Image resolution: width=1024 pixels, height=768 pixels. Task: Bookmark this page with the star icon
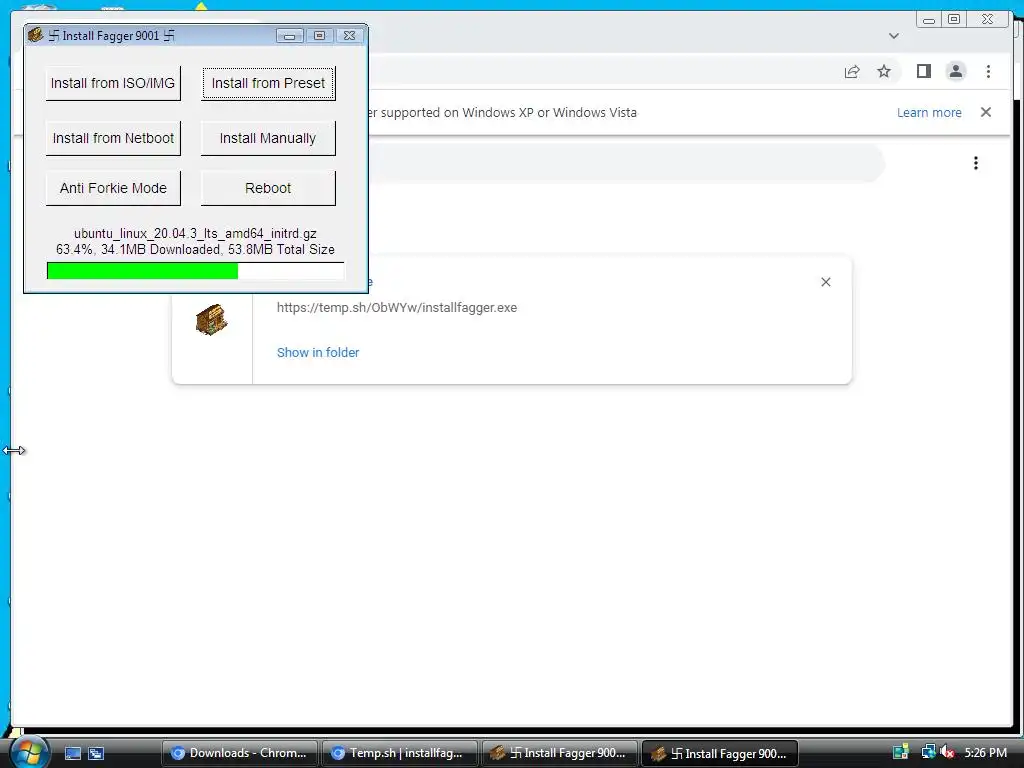[x=884, y=71]
